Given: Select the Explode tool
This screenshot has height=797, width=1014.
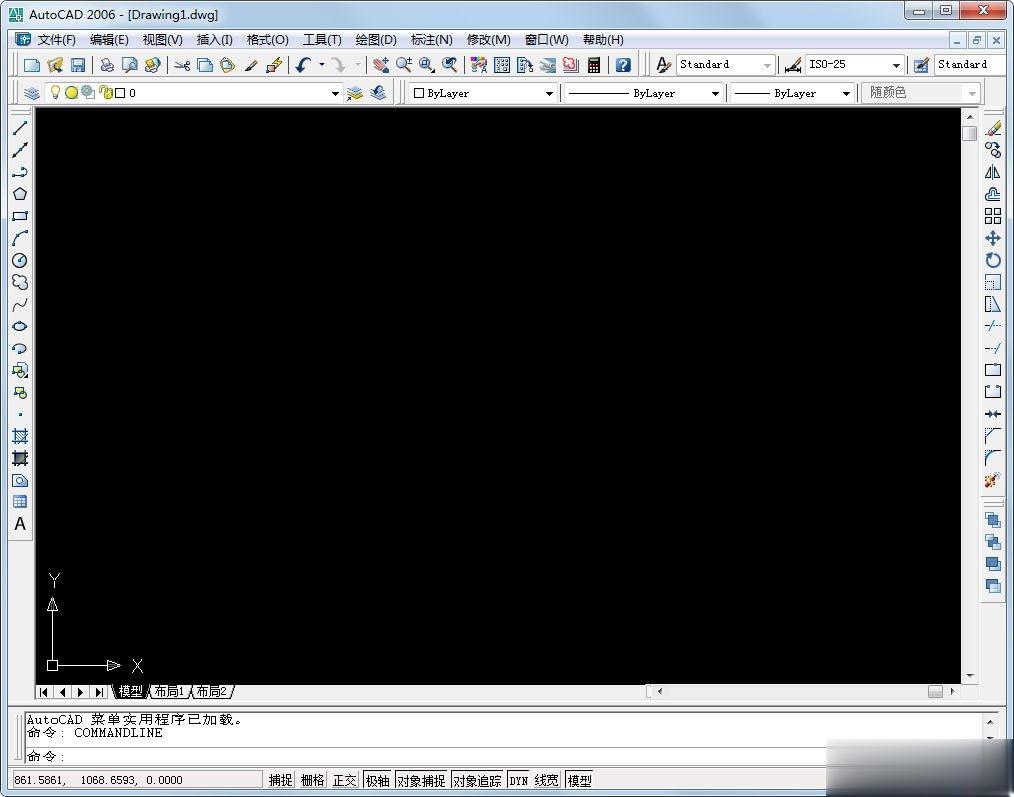Looking at the screenshot, I should 993,481.
